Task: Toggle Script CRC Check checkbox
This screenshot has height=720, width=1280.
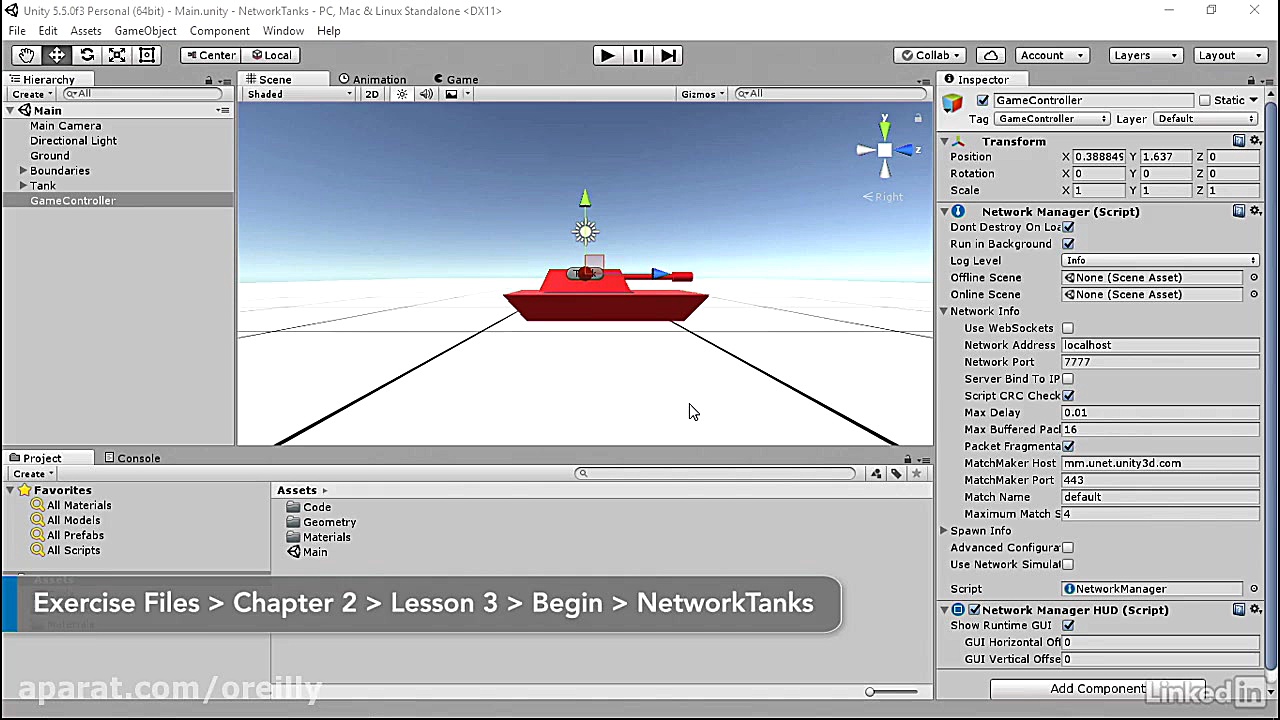Action: tap(1068, 396)
